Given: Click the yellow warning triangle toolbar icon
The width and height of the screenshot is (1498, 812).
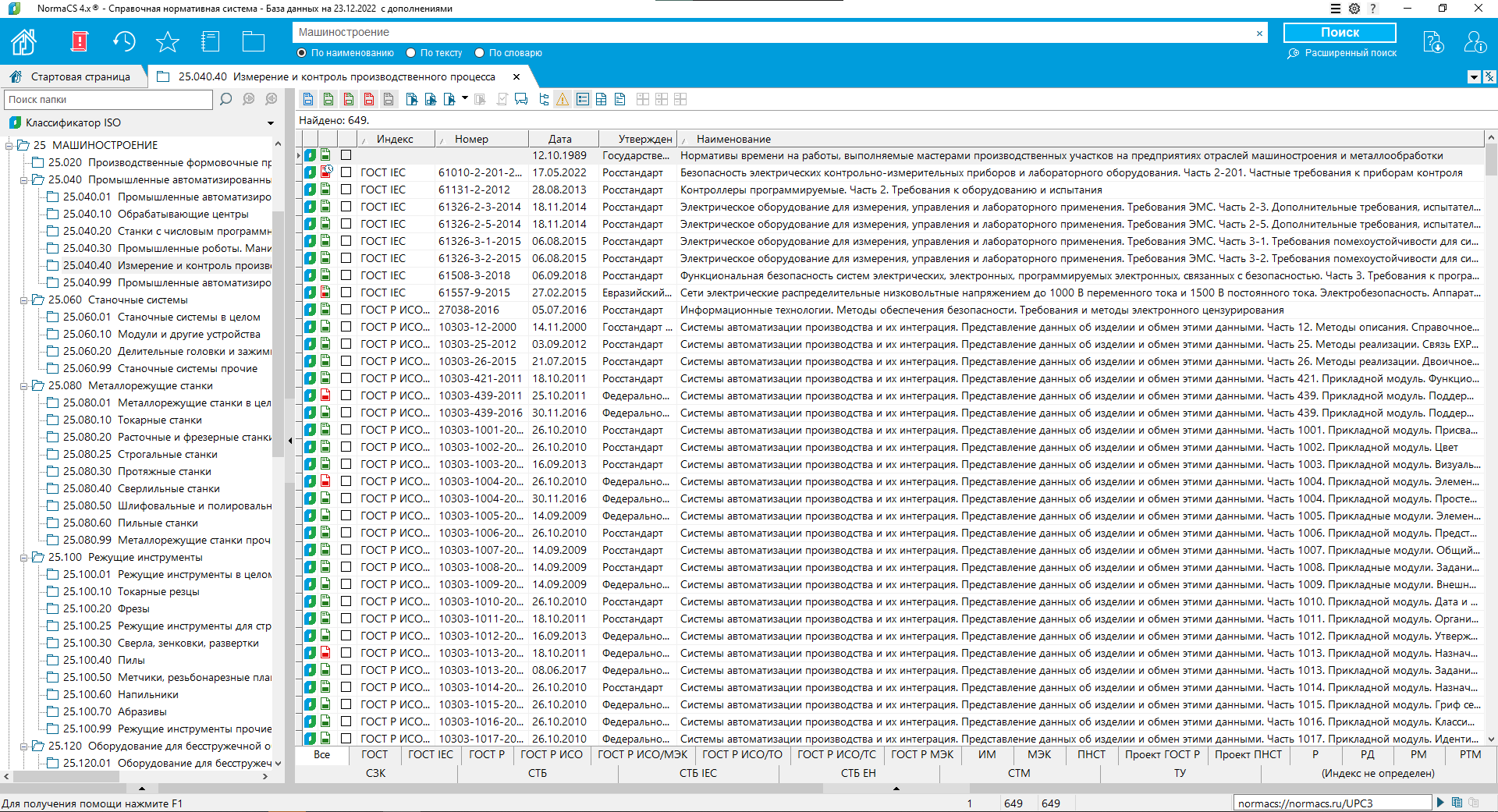Looking at the screenshot, I should [x=563, y=99].
